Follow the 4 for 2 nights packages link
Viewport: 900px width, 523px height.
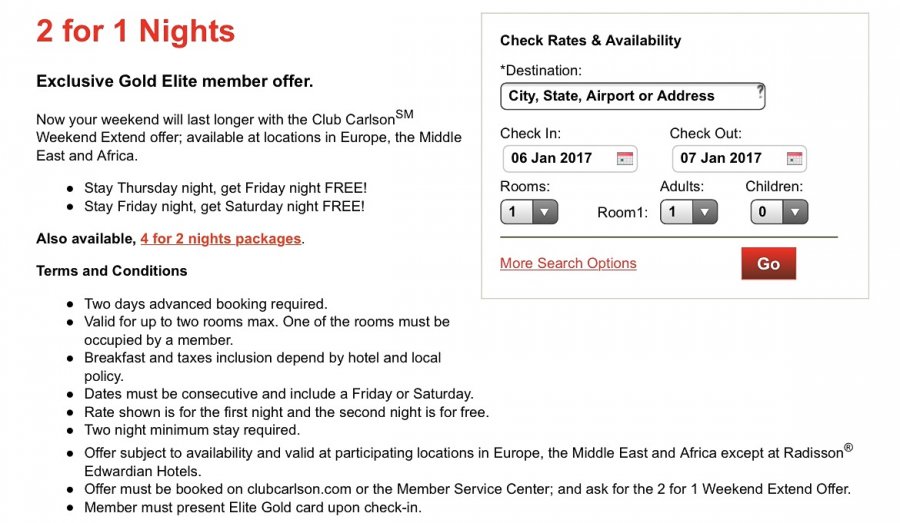pos(220,239)
